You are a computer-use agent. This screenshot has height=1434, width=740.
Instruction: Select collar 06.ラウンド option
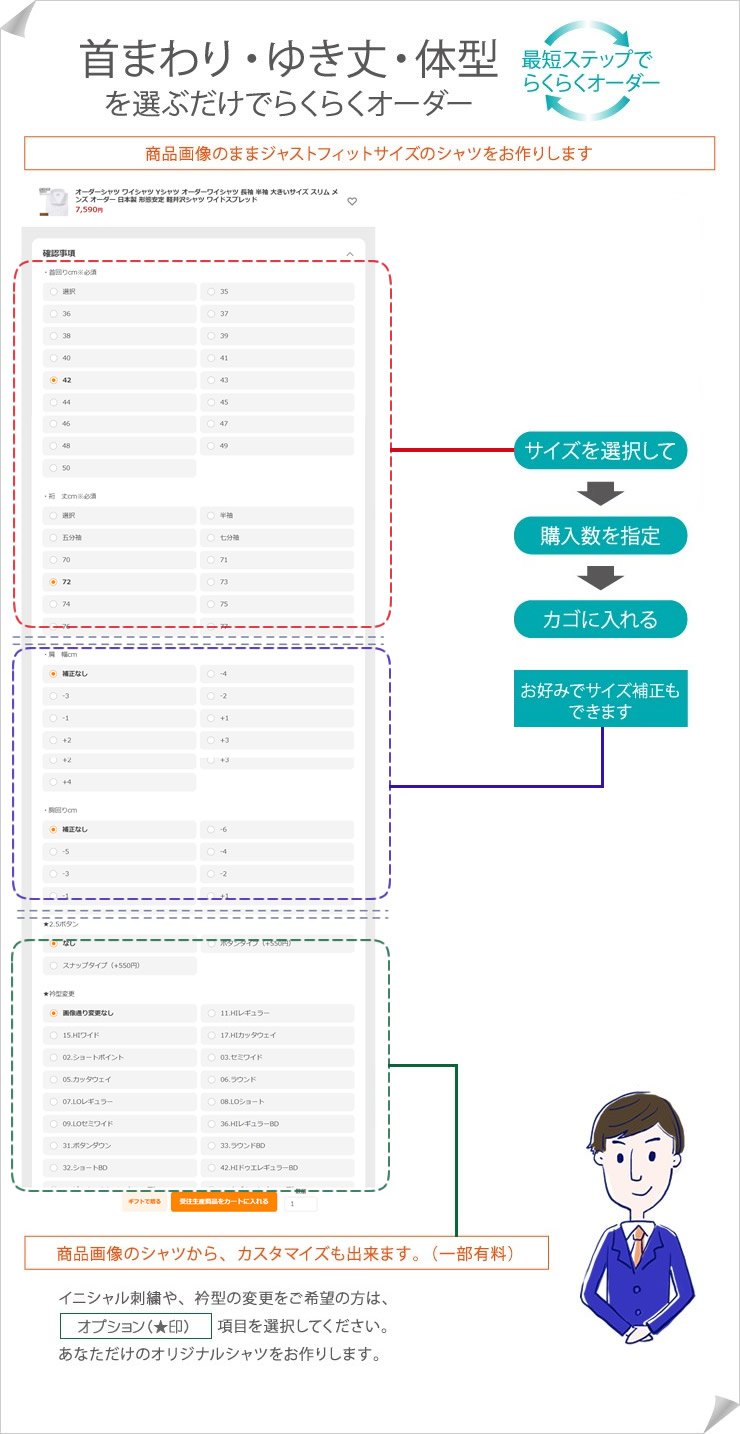coord(278,1079)
